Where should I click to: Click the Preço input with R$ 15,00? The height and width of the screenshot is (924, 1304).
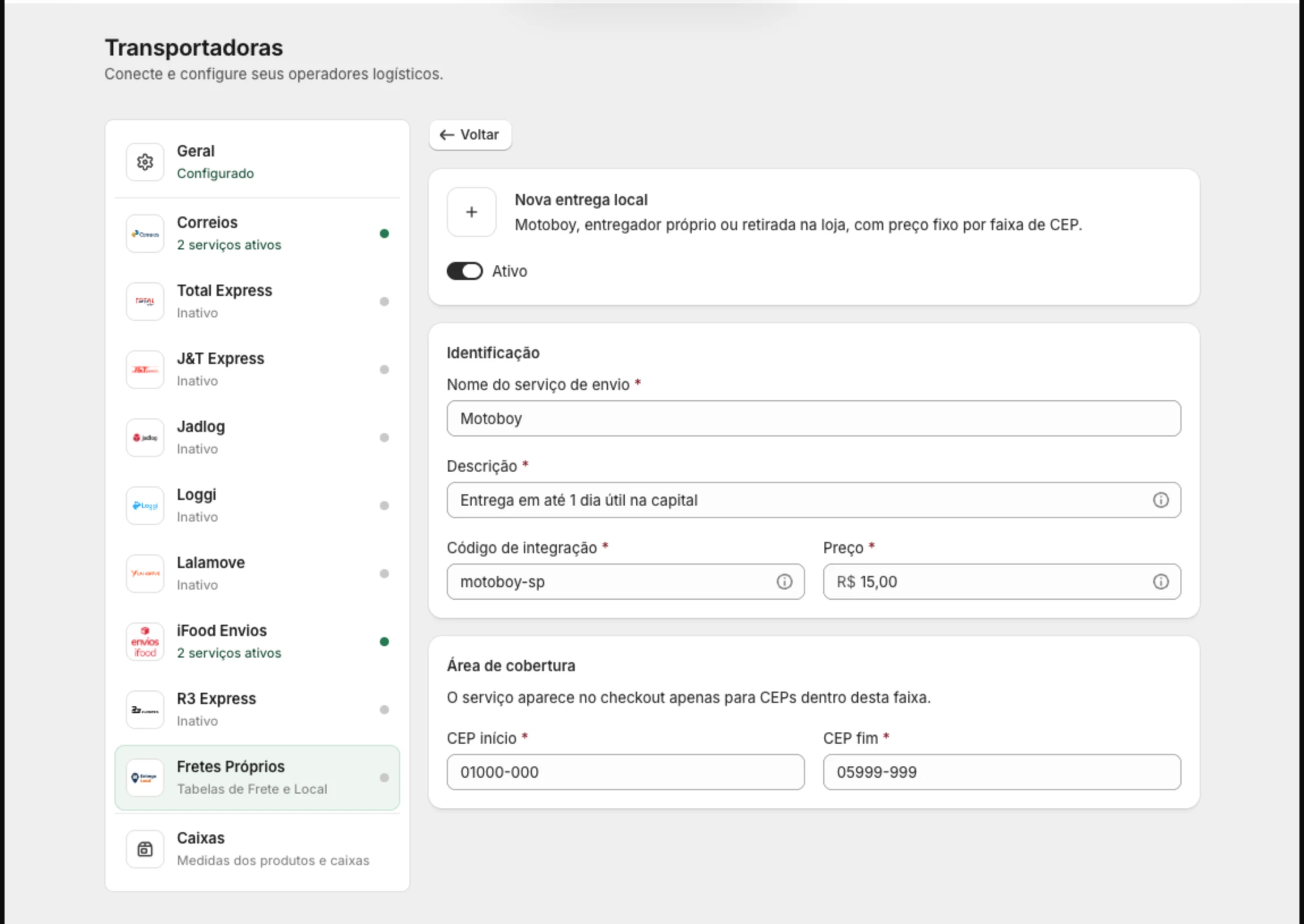click(1002, 582)
